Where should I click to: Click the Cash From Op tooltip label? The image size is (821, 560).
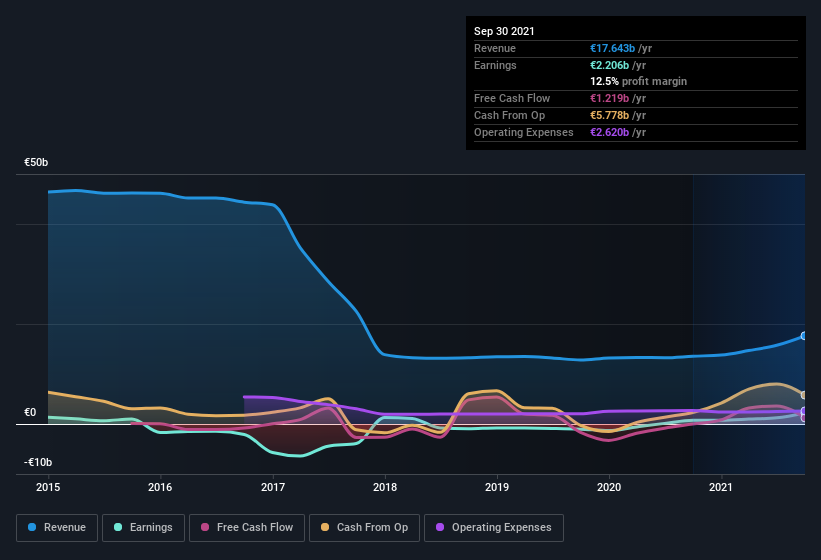coord(509,115)
